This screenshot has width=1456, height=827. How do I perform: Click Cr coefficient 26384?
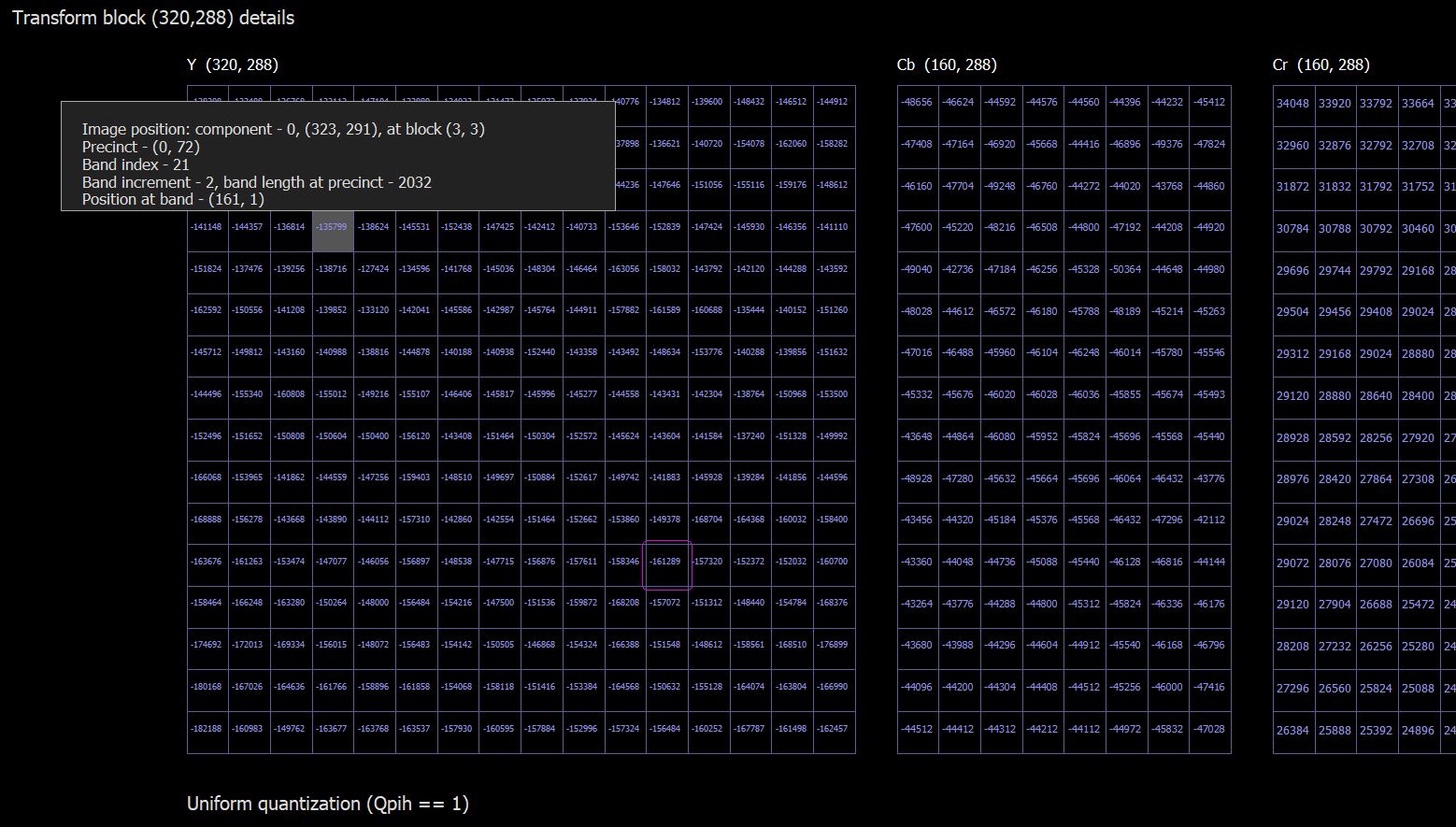point(1293,730)
